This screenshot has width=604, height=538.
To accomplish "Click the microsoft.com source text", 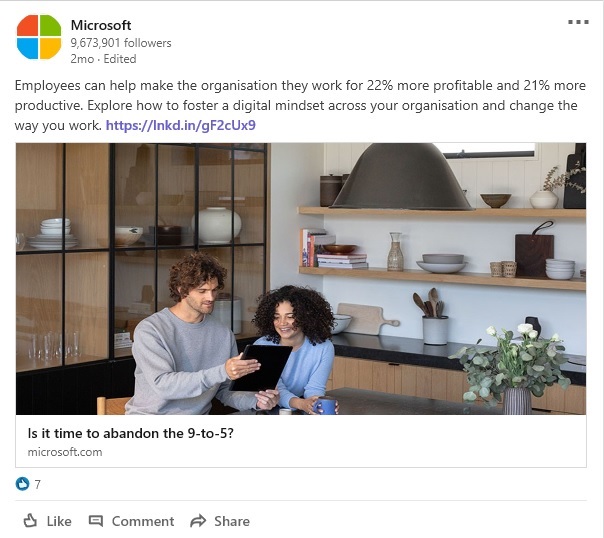I will click(x=65, y=452).
